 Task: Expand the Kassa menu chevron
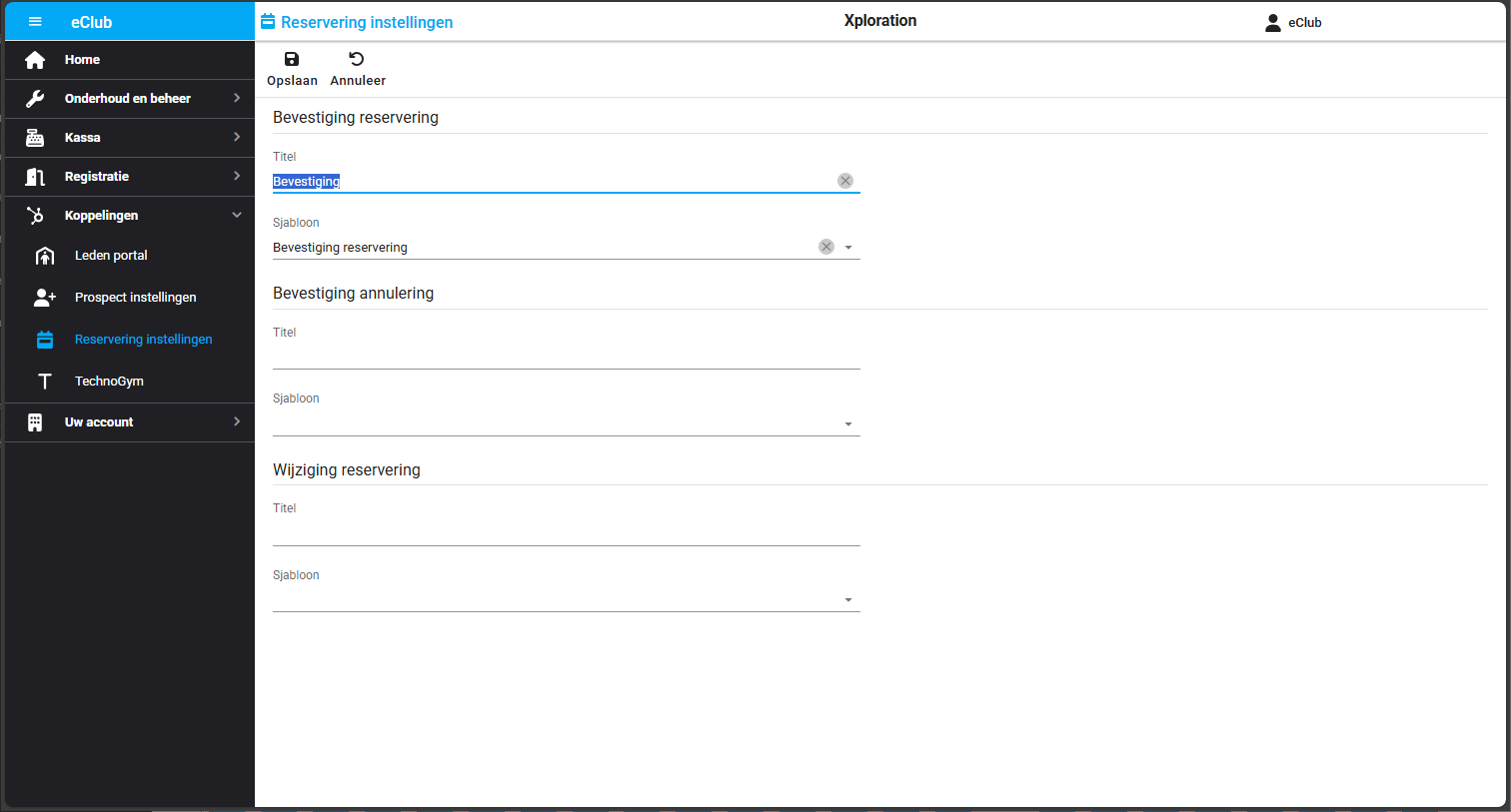(237, 137)
